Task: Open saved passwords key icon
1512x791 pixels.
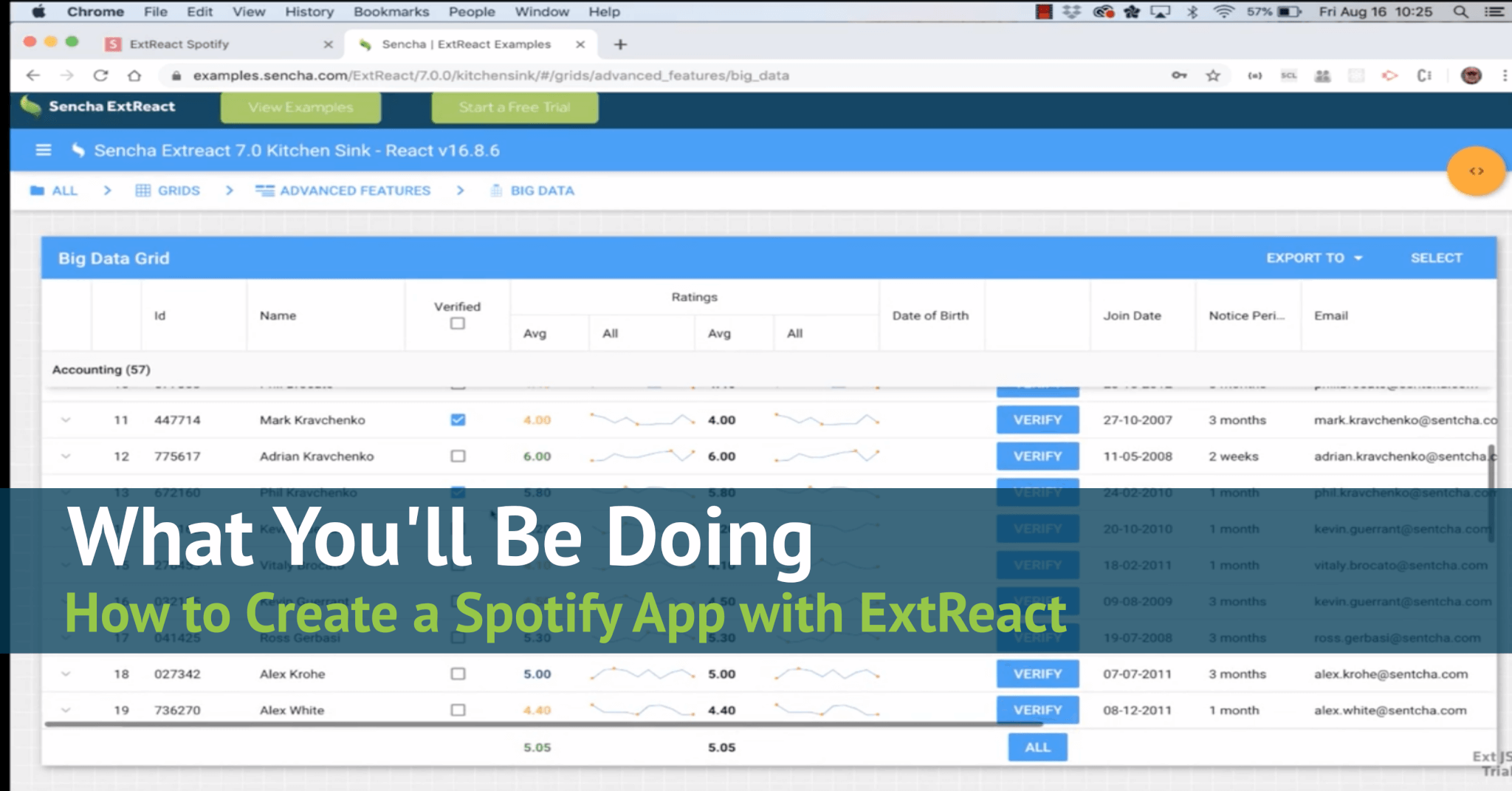Action: [x=1179, y=75]
